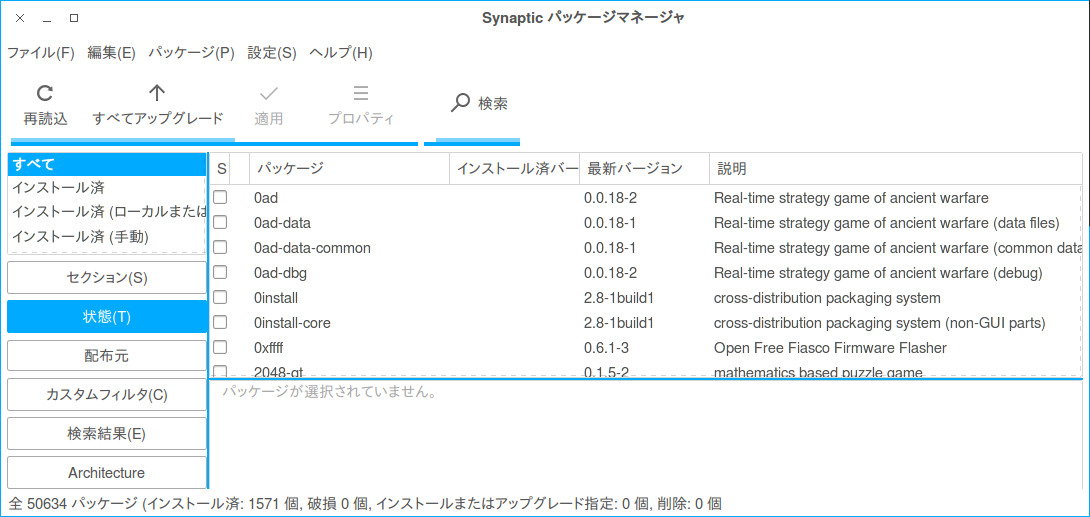Sort by 最新バージョン column header
The image size is (1090, 517).
644,169
